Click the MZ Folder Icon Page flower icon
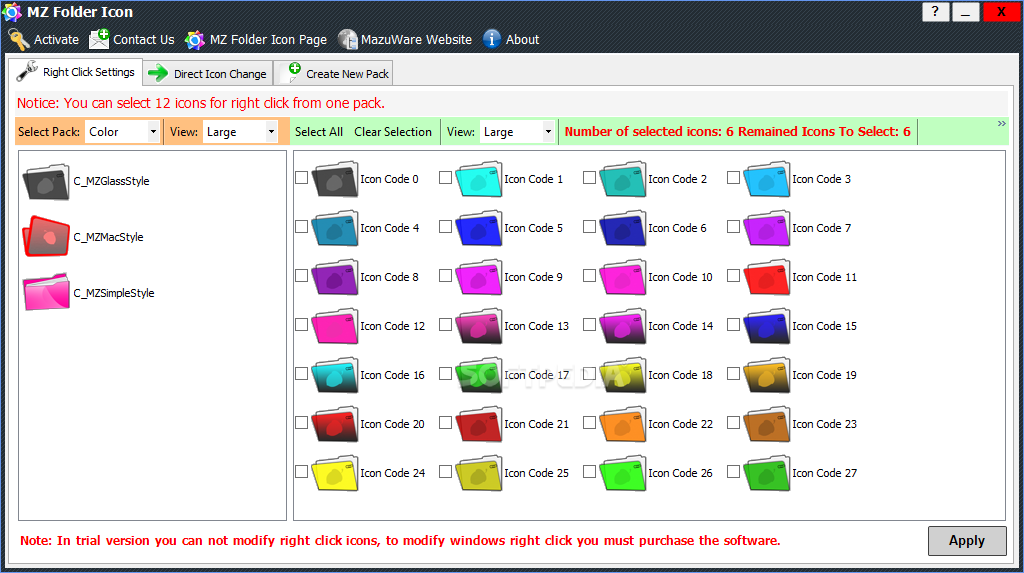 (195, 40)
